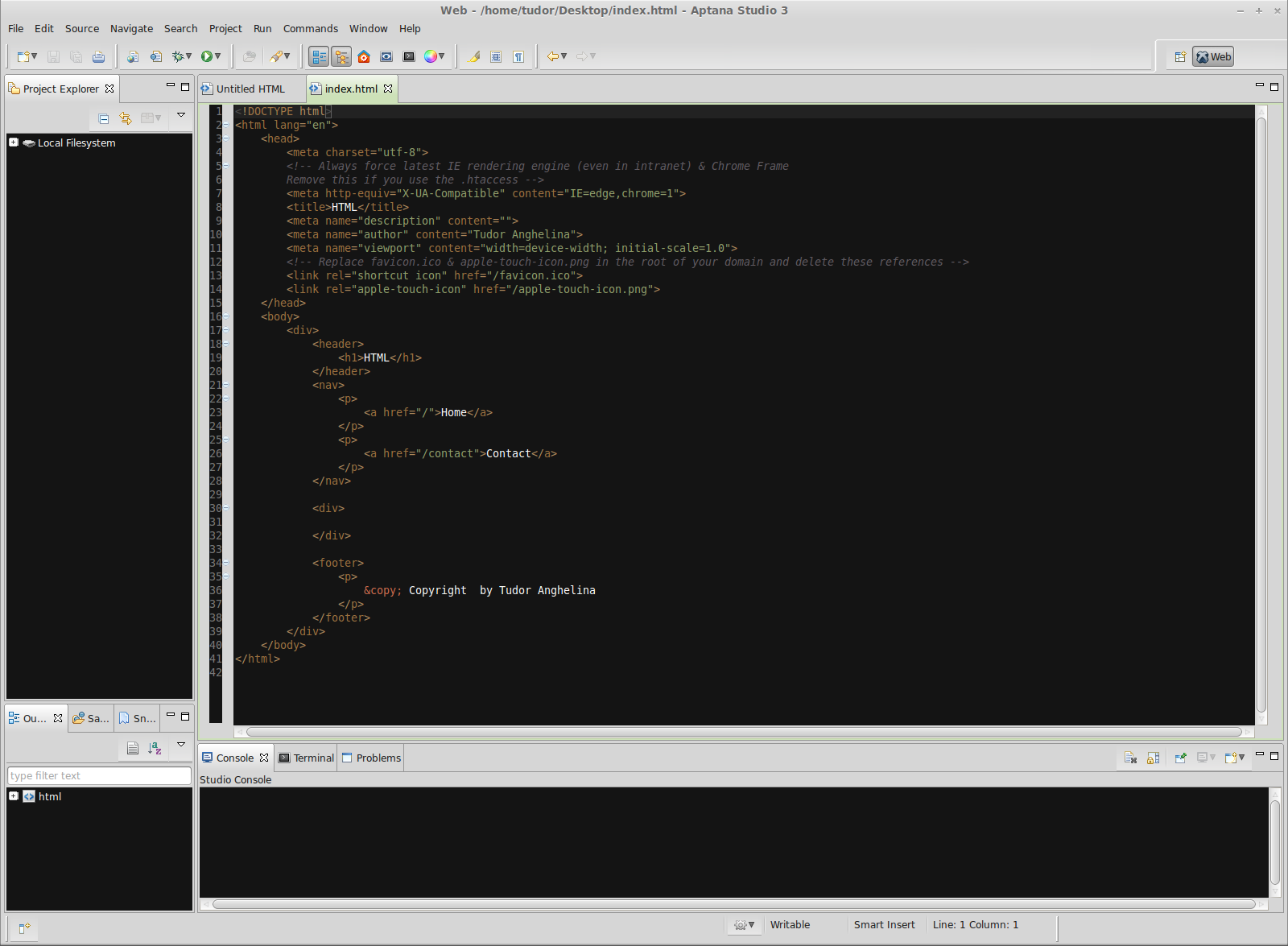The width and height of the screenshot is (1288, 946).
Task: Click the console horizontal scrollbar
Action: click(733, 904)
